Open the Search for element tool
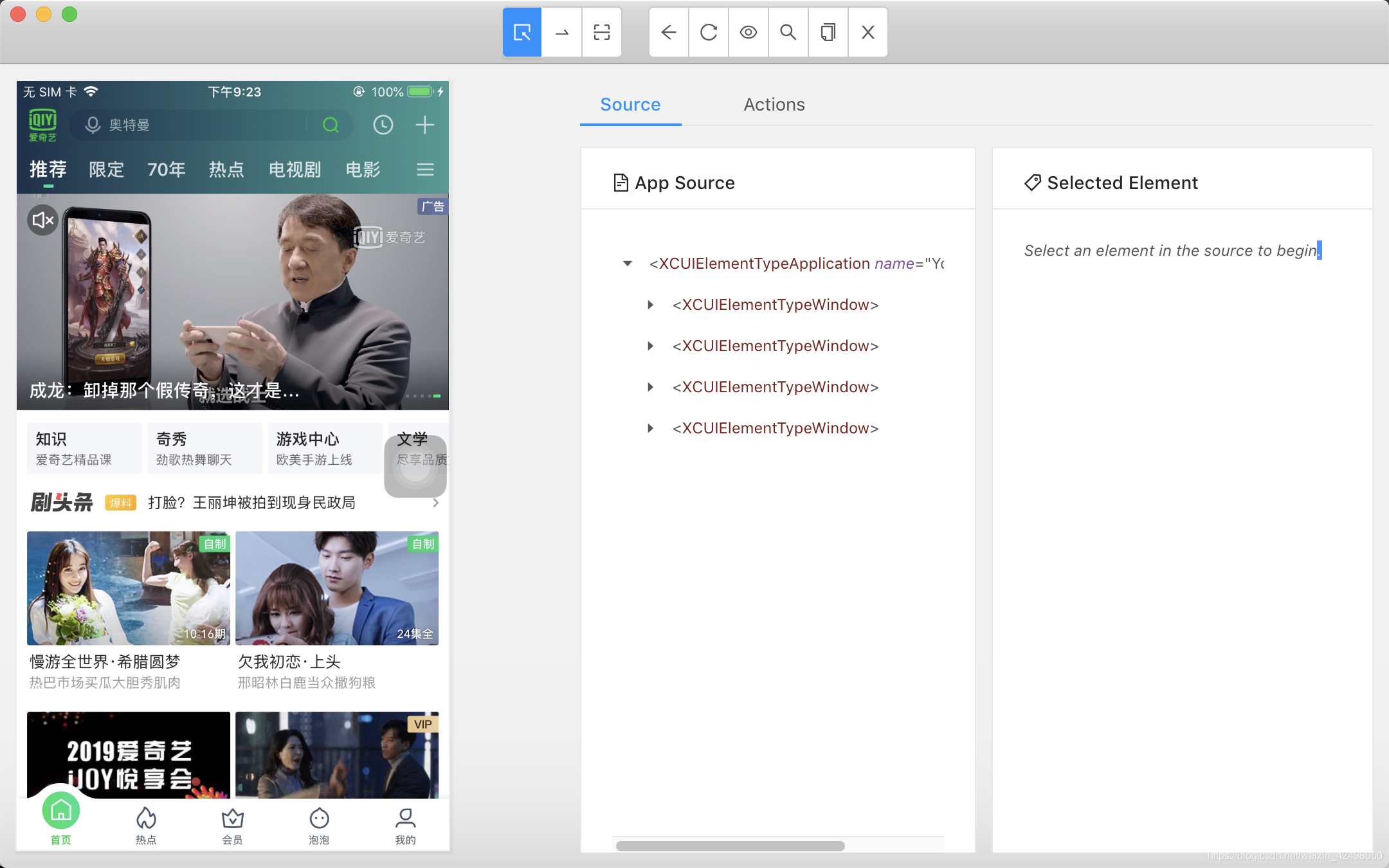This screenshot has width=1389, height=868. [x=788, y=32]
